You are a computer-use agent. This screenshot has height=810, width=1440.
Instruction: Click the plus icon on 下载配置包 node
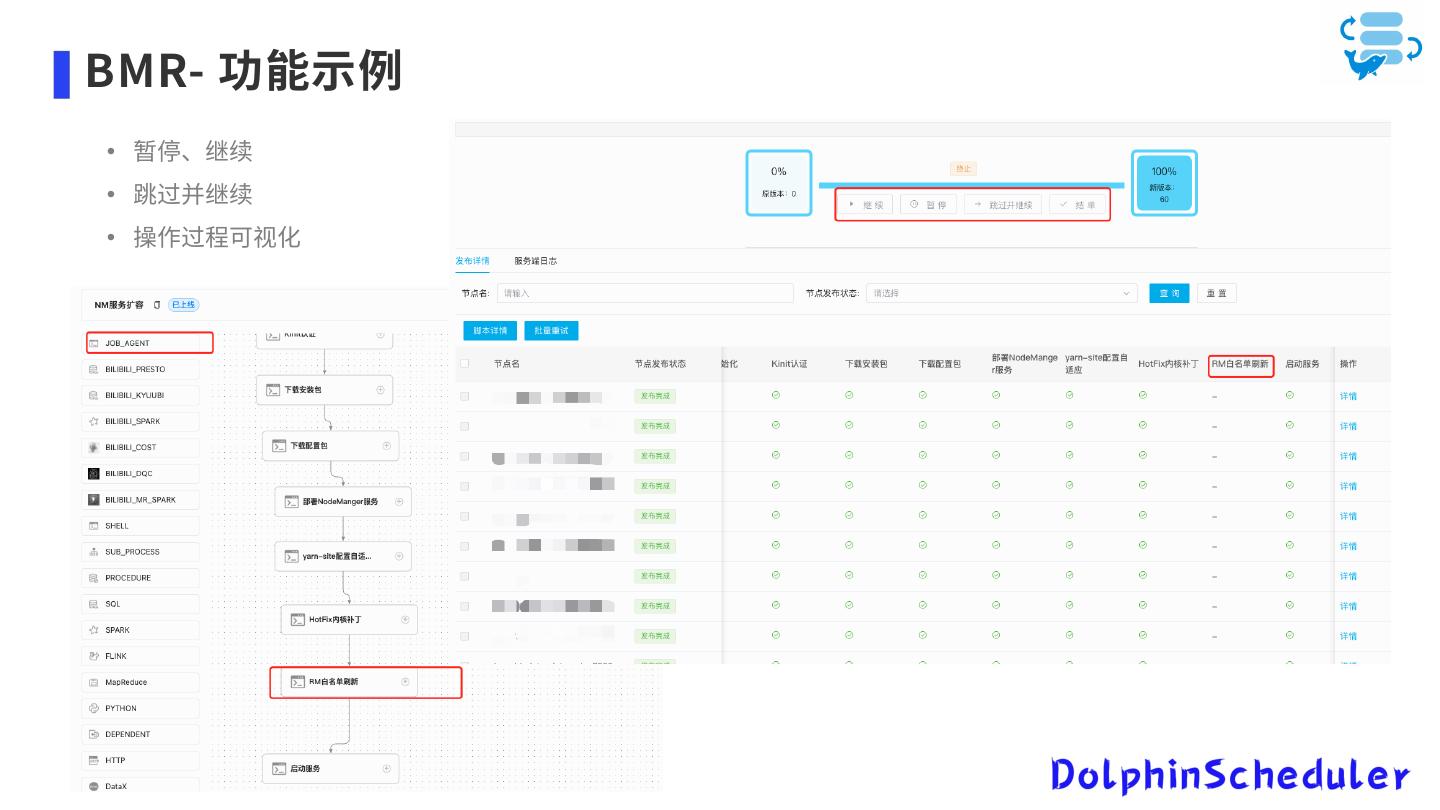pyautogui.click(x=387, y=445)
